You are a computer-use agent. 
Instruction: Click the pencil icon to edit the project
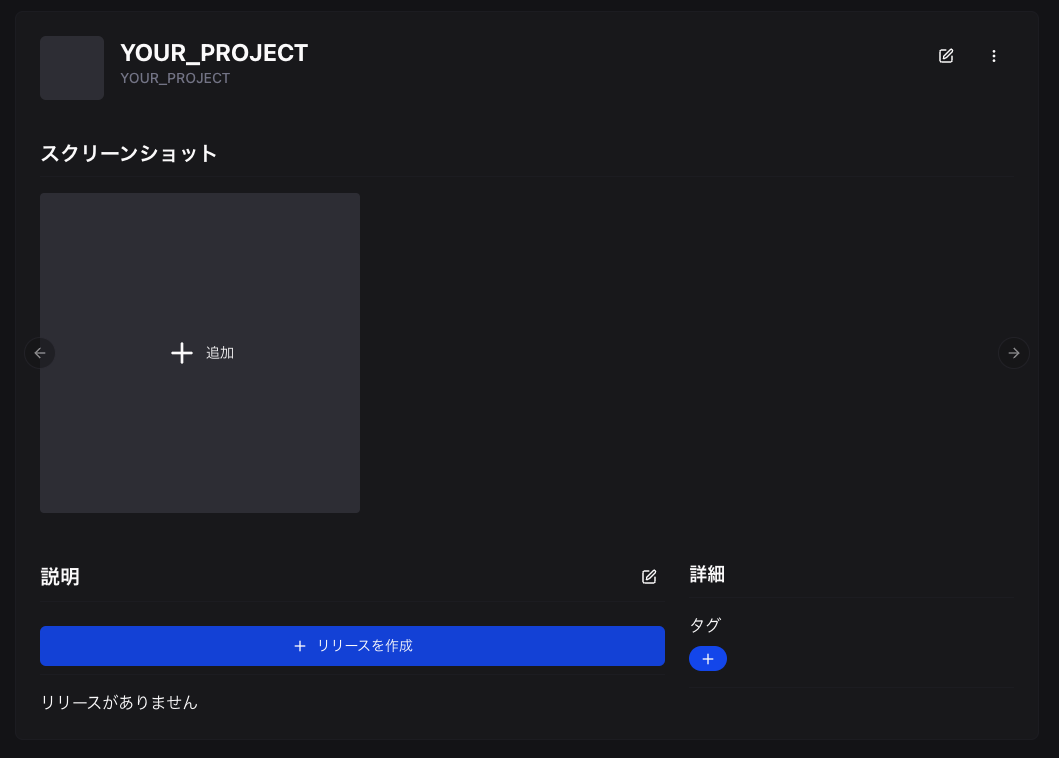tap(946, 56)
